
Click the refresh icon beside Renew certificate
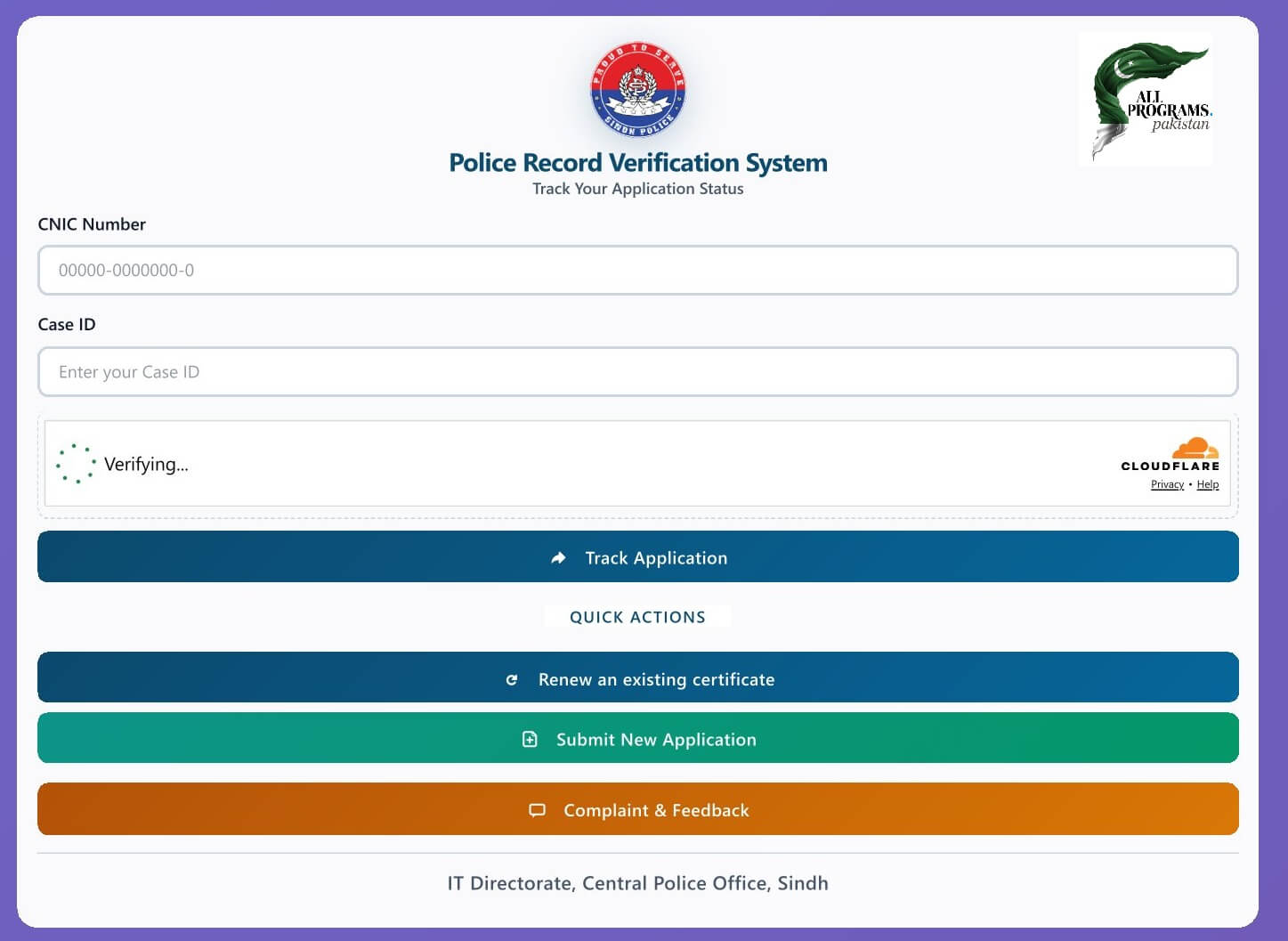click(x=512, y=680)
